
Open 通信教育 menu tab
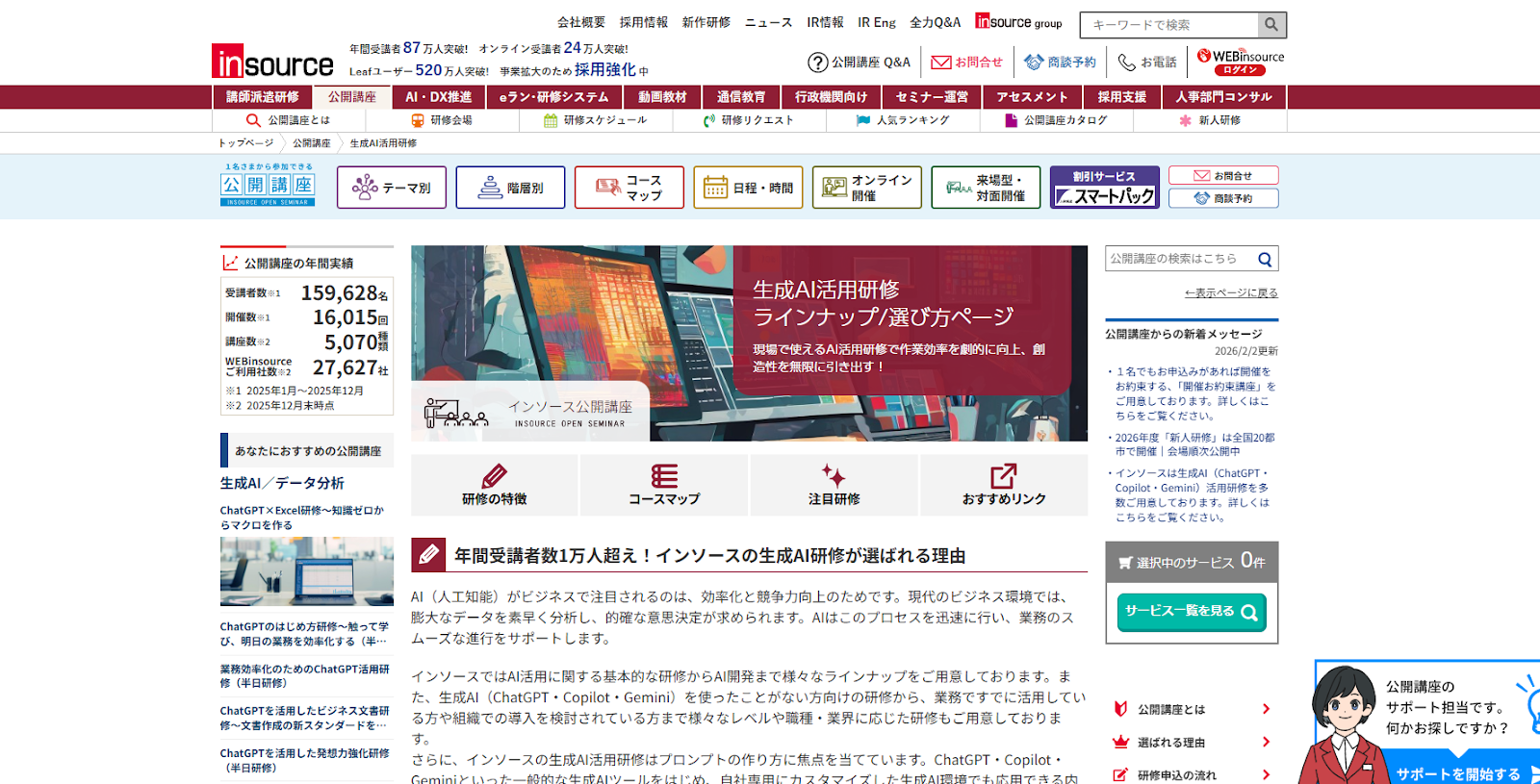click(741, 97)
